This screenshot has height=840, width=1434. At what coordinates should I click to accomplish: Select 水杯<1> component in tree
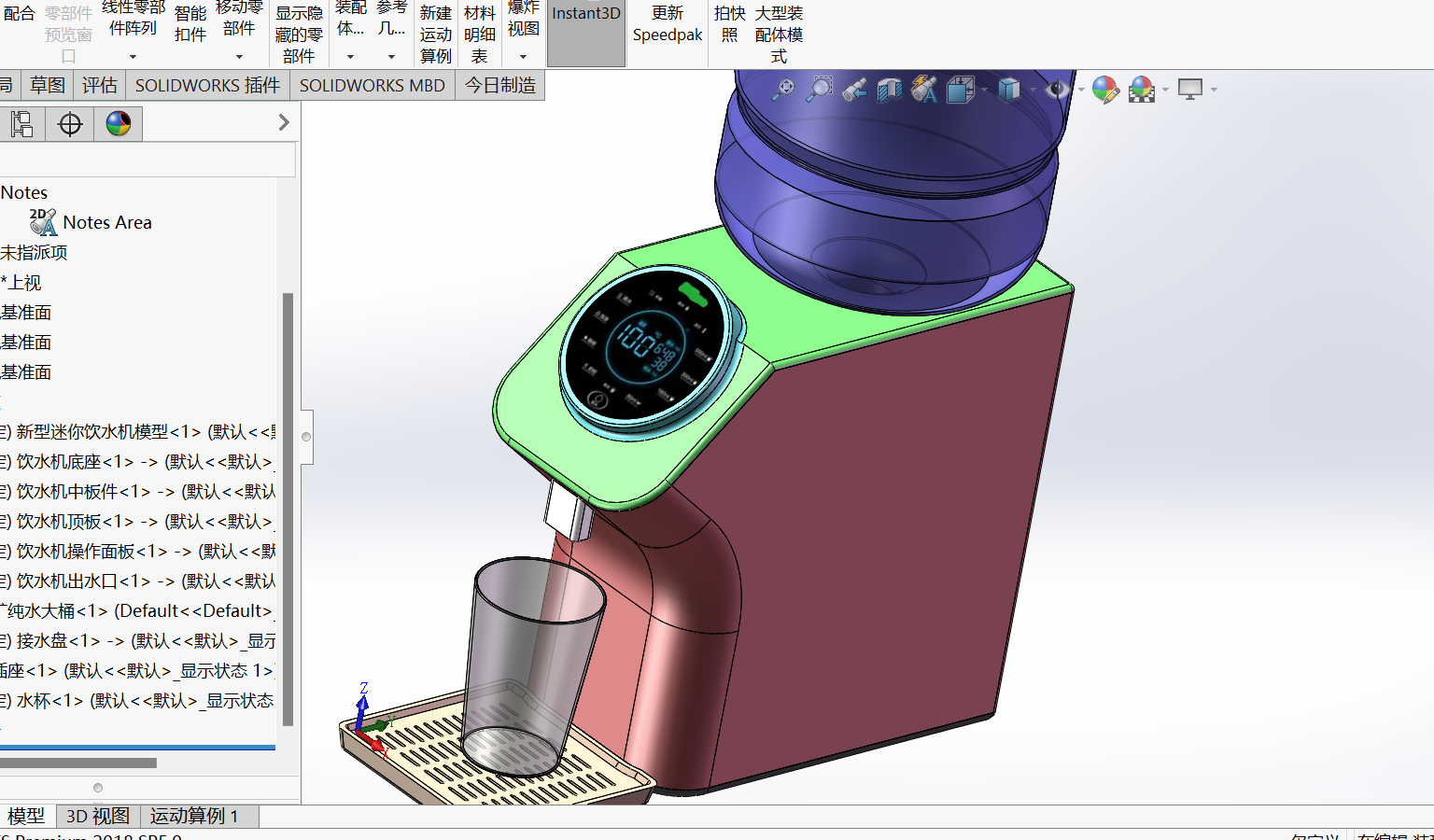click(138, 700)
